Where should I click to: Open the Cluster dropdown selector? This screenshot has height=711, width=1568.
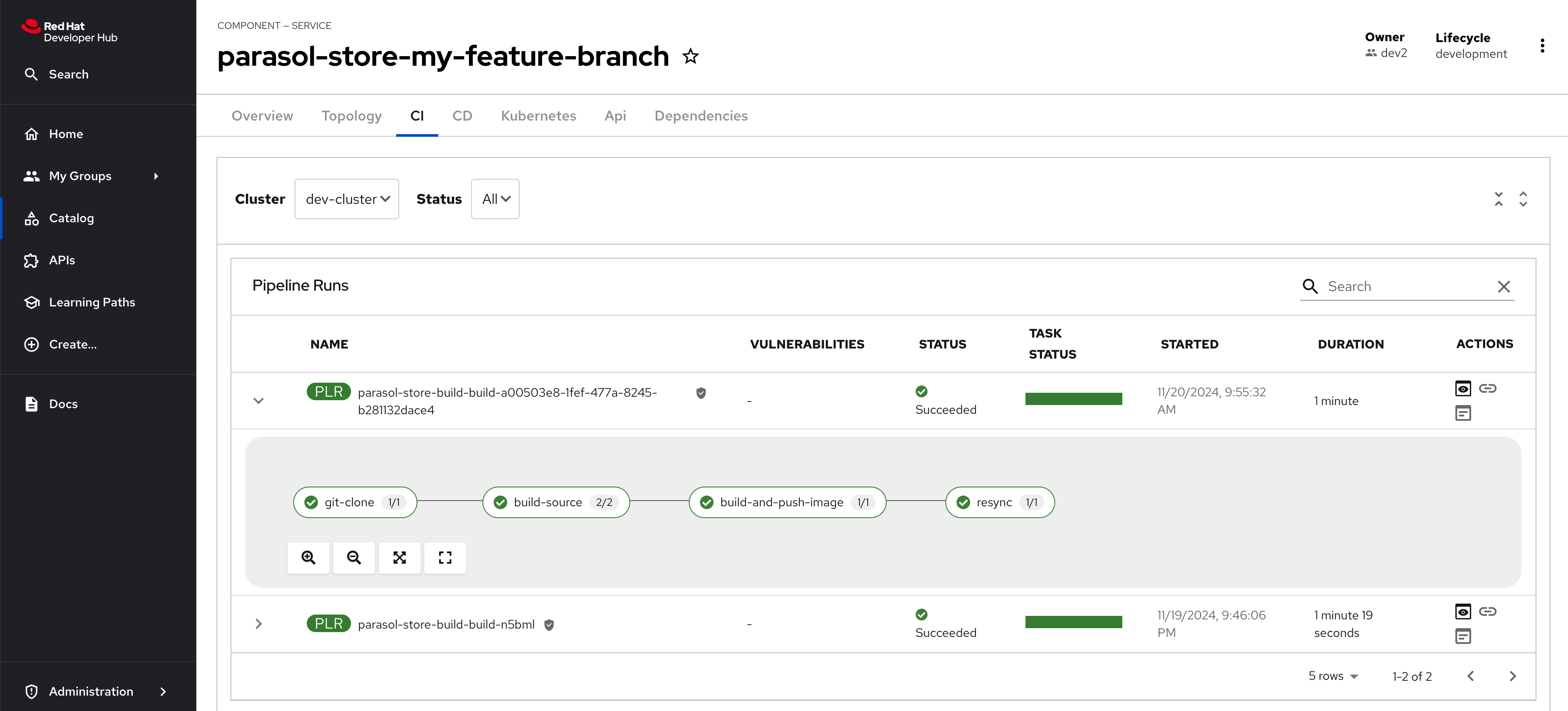point(346,199)
